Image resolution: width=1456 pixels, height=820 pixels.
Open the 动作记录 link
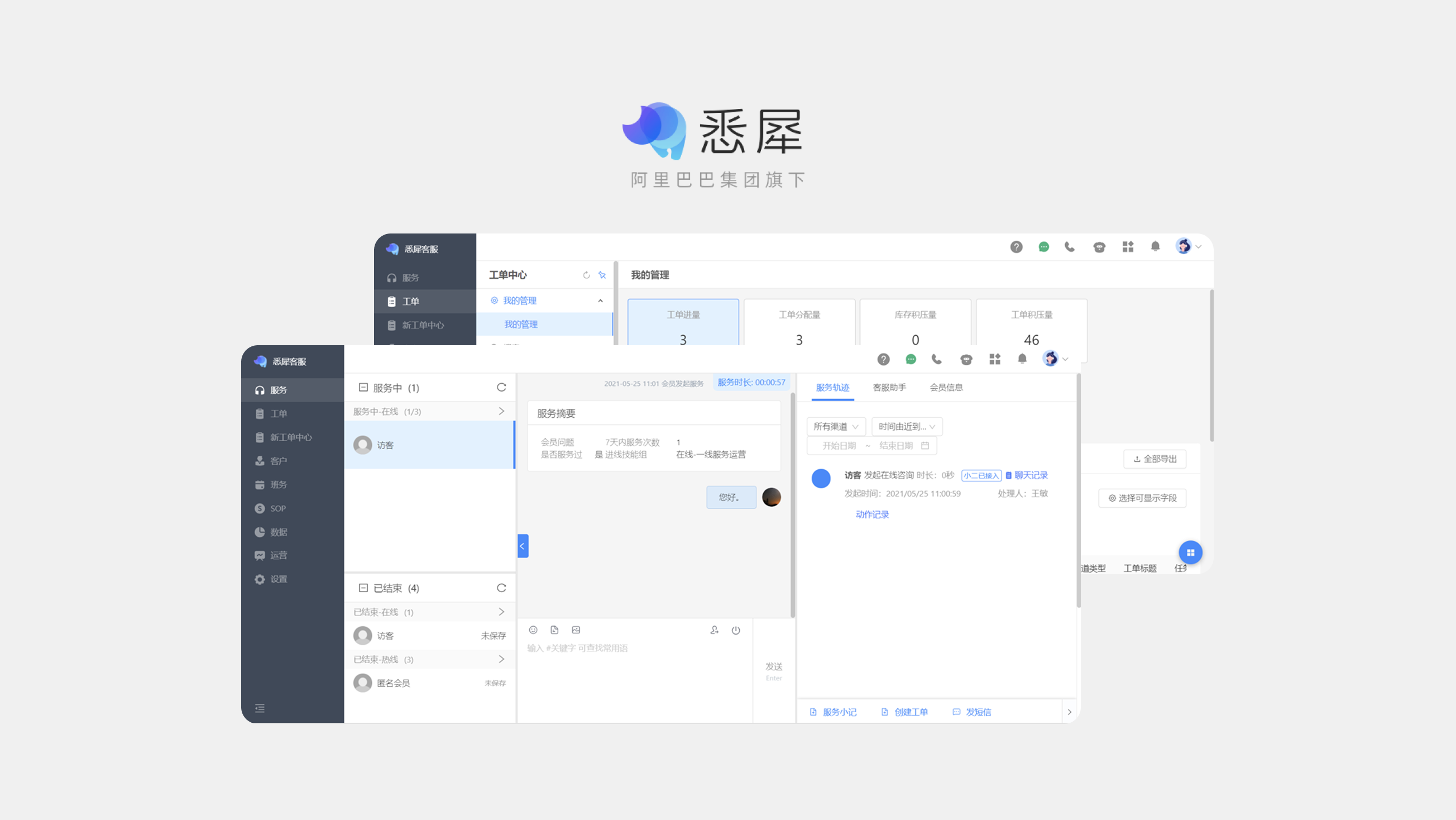tap(872, 514)
